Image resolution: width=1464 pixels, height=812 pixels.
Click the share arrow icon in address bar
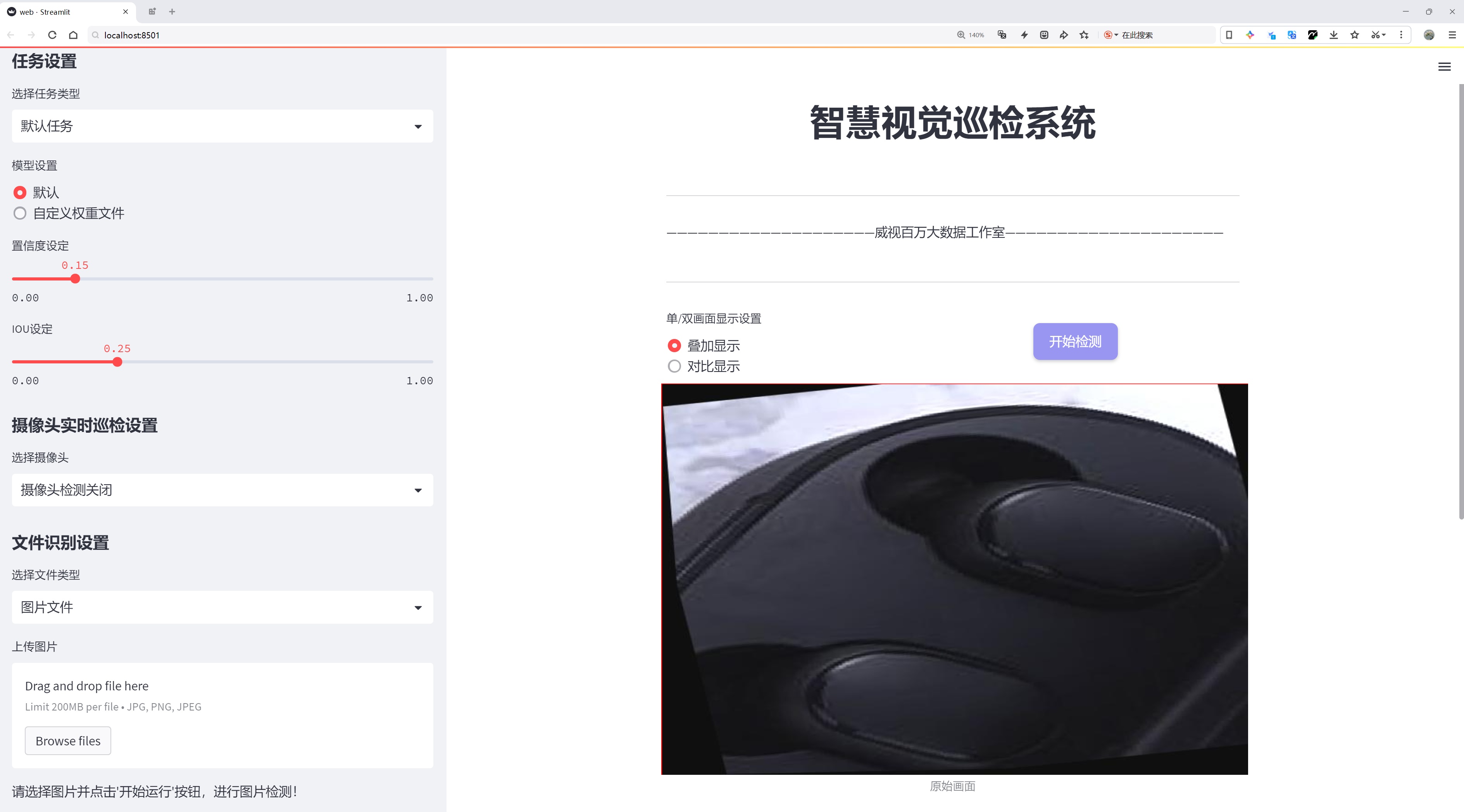(1063, 35)
